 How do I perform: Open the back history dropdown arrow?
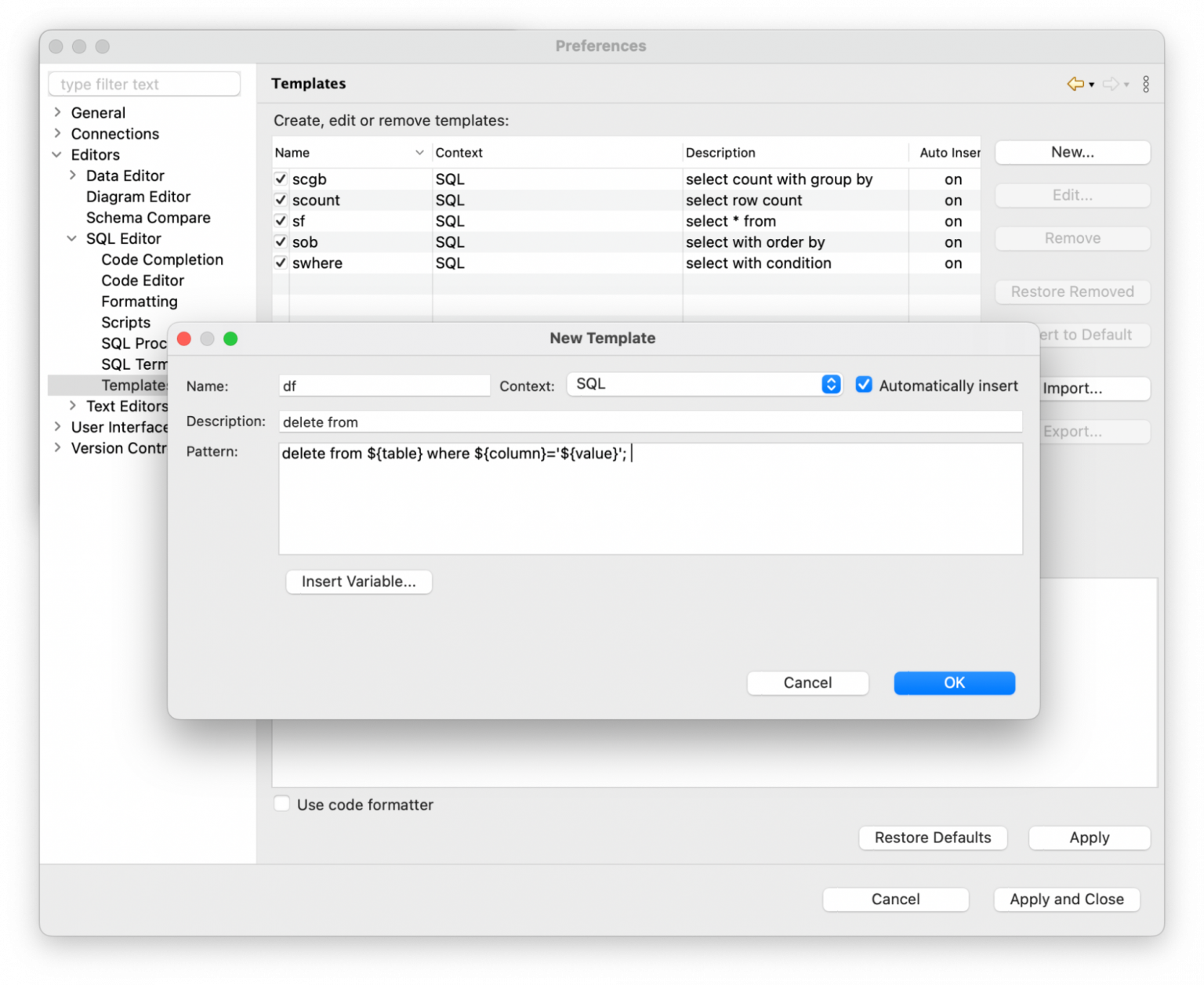tap(1091, 85)
